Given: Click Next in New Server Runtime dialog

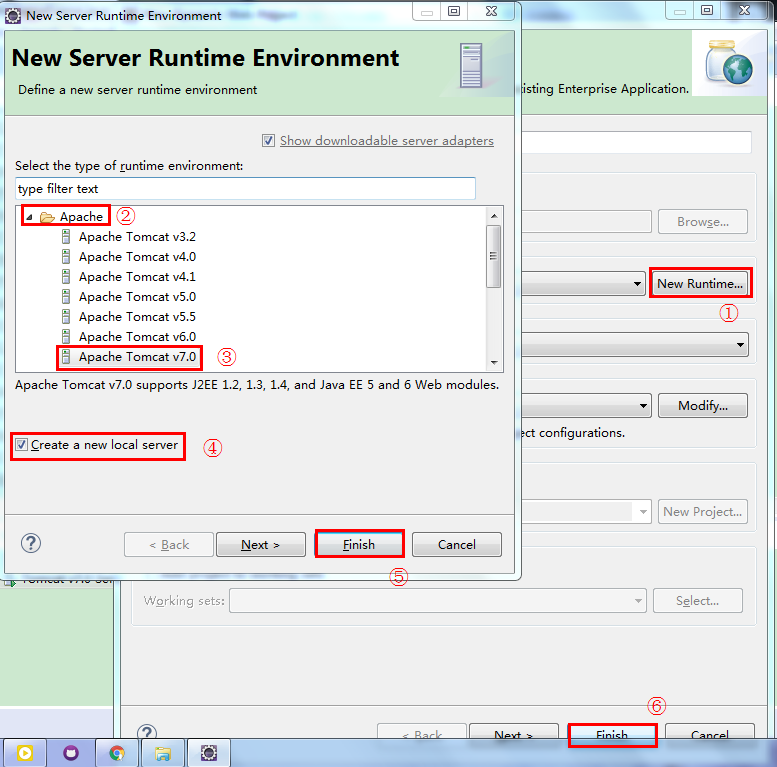Looking at the screenshot, I should [x=261, y=545].
